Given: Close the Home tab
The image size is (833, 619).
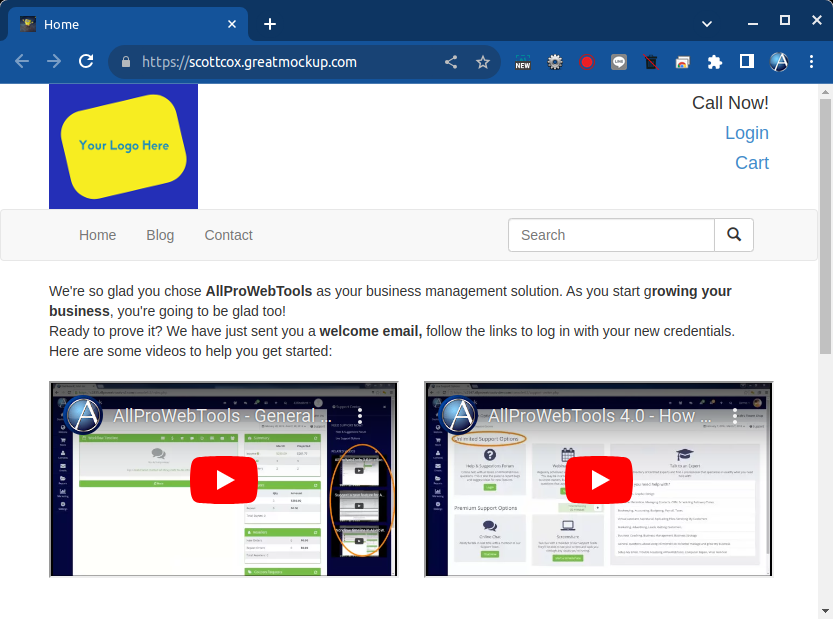Looking at the screenshot, I should (x=232, y=24).
